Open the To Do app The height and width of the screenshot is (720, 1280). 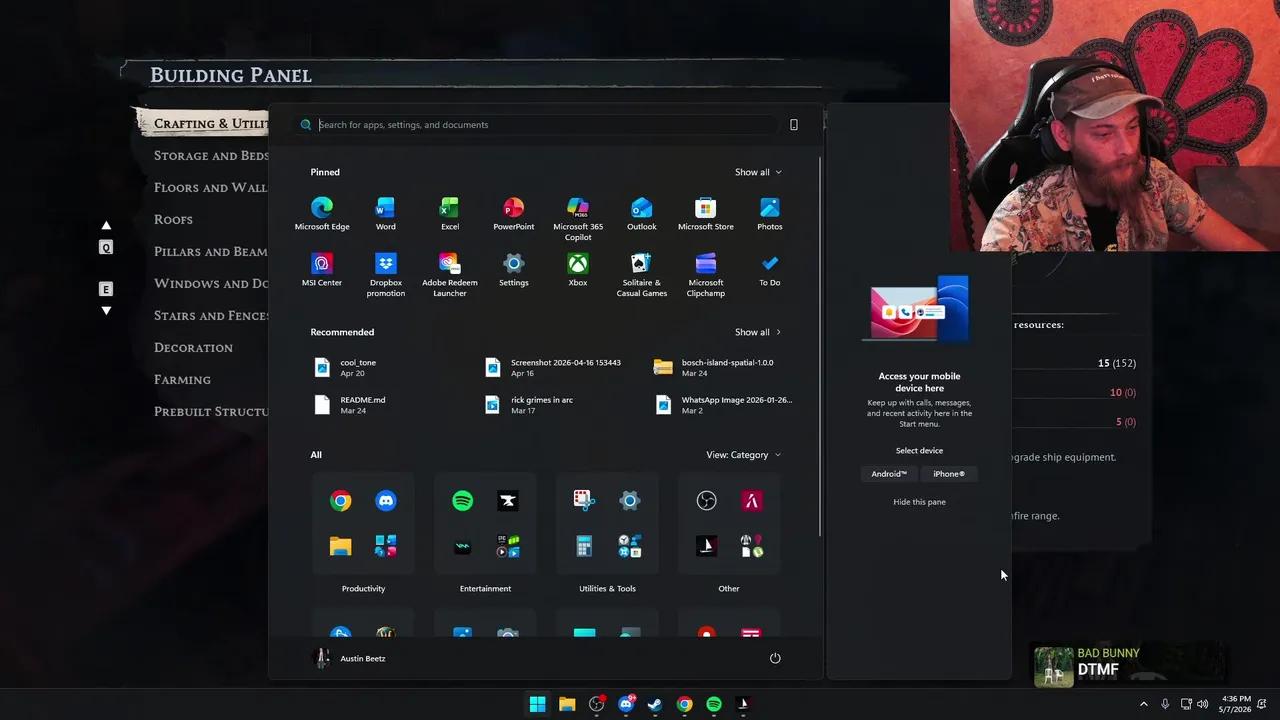point(770,270)
